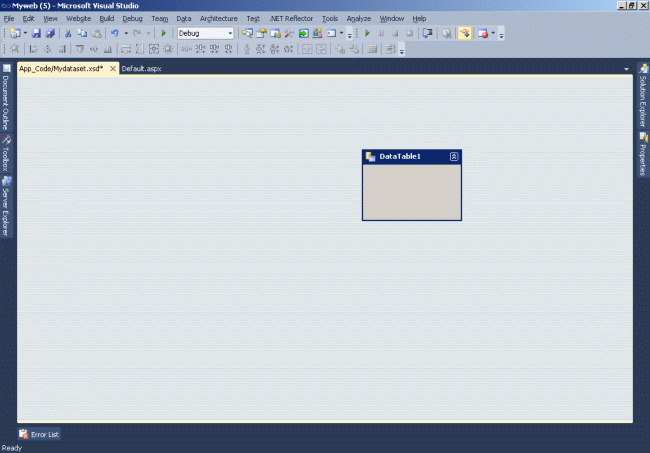Click the Cut scissors icon
The width and height of the screenshot is (650, 453).
coord(68,33)
